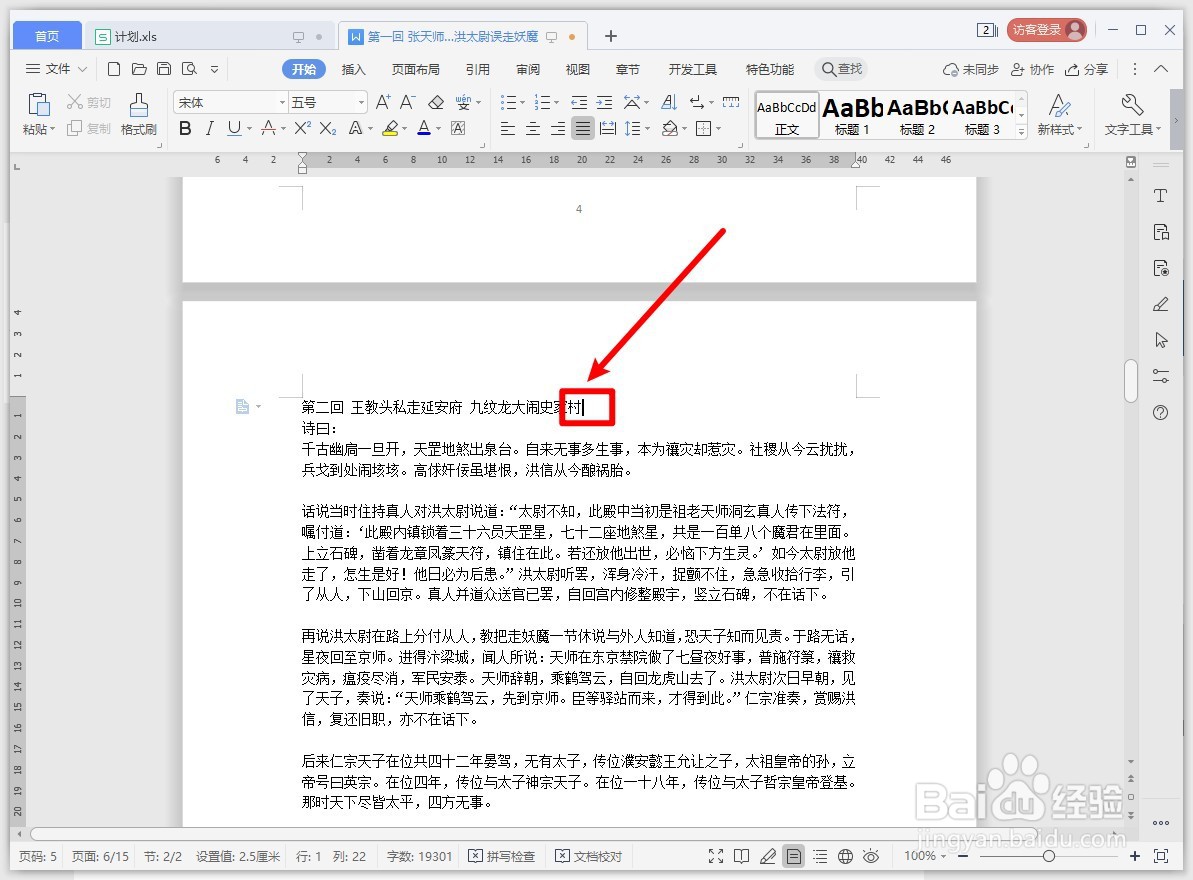Click the zoom in plus button
Image resolution: width=1193 pixels, height=880 pixels.
[x=1134, y=856]
